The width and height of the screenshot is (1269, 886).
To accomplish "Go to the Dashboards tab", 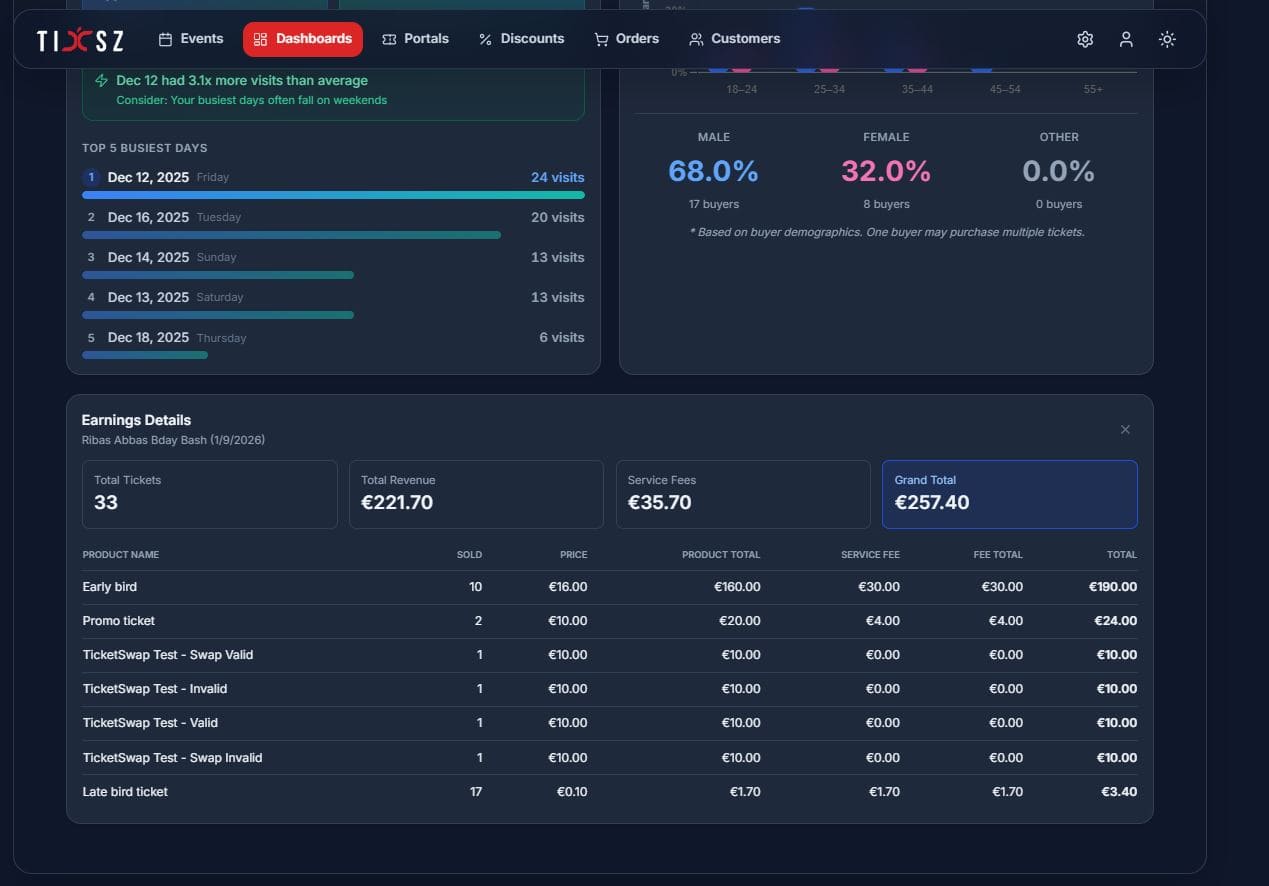I will pos(303,39).
